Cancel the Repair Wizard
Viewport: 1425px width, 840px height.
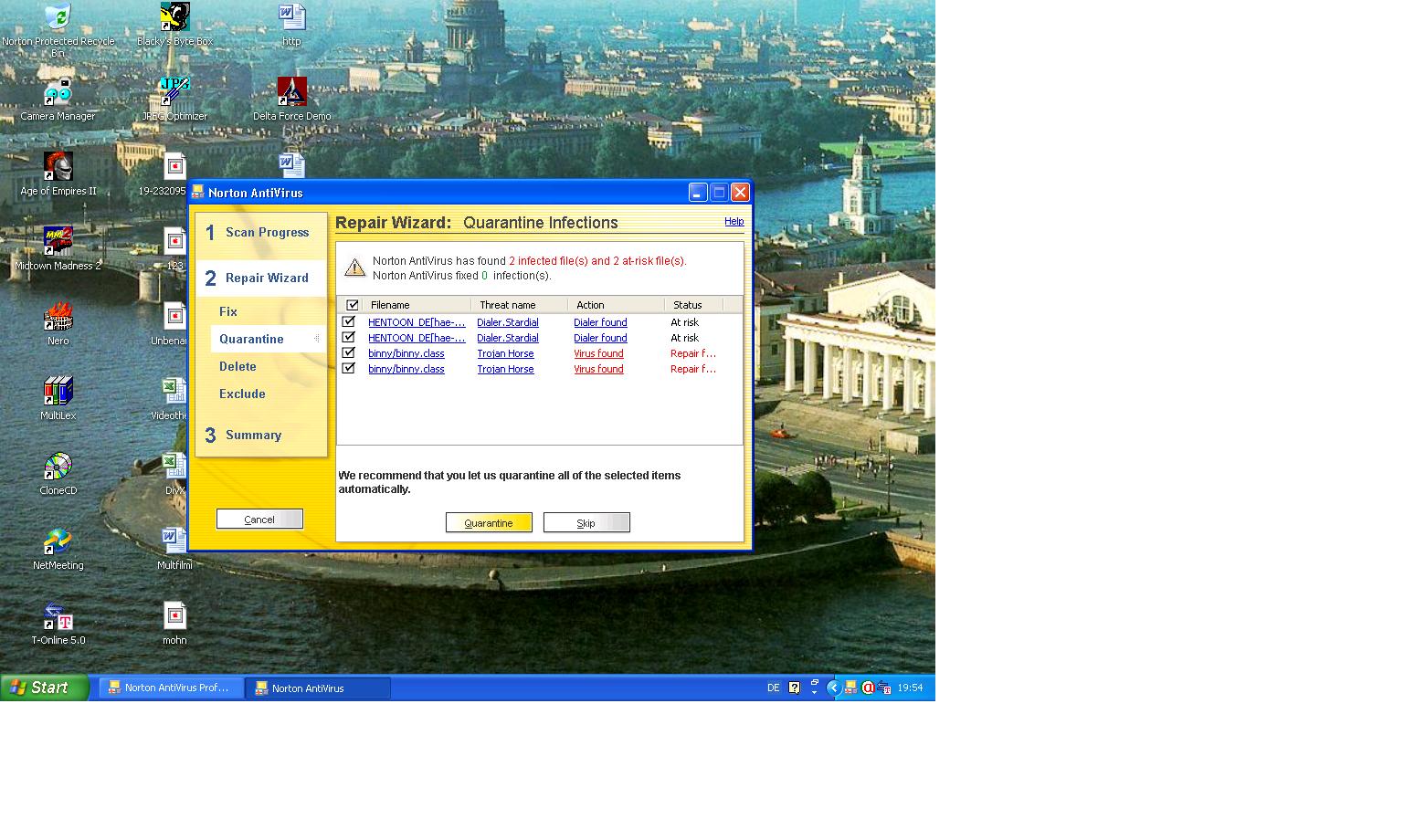pyautogui.click(x=259, y=519)
